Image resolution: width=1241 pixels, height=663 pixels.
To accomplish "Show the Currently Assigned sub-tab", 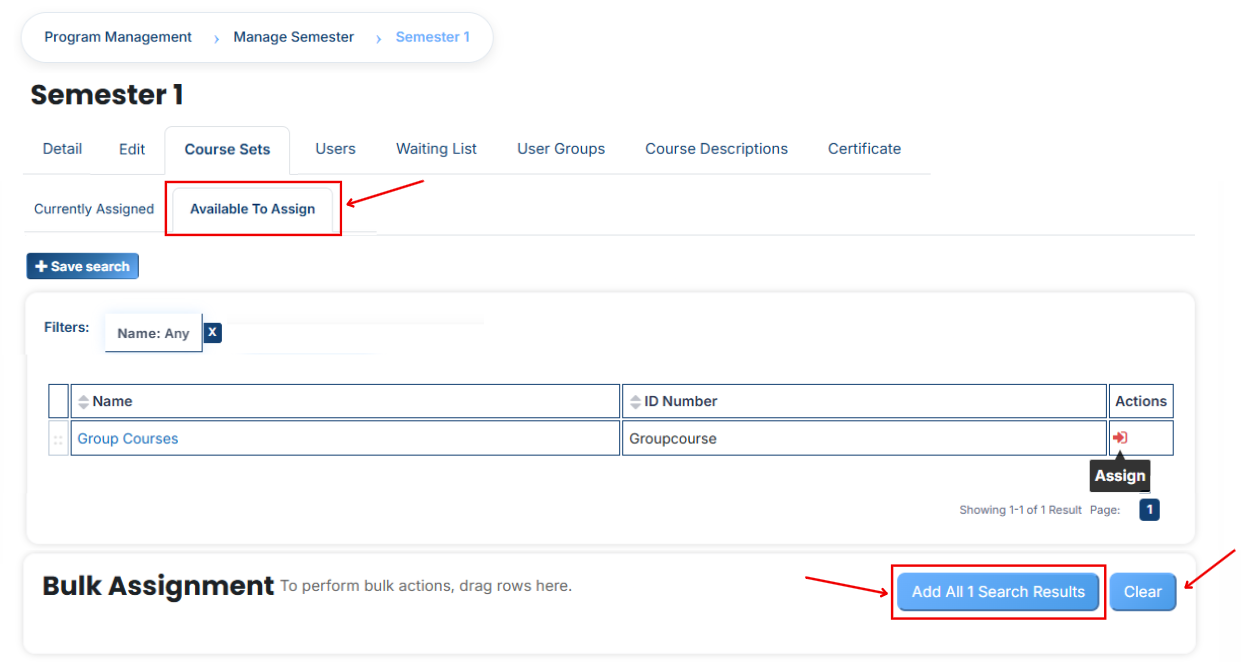I will click(x=94, y=209).
